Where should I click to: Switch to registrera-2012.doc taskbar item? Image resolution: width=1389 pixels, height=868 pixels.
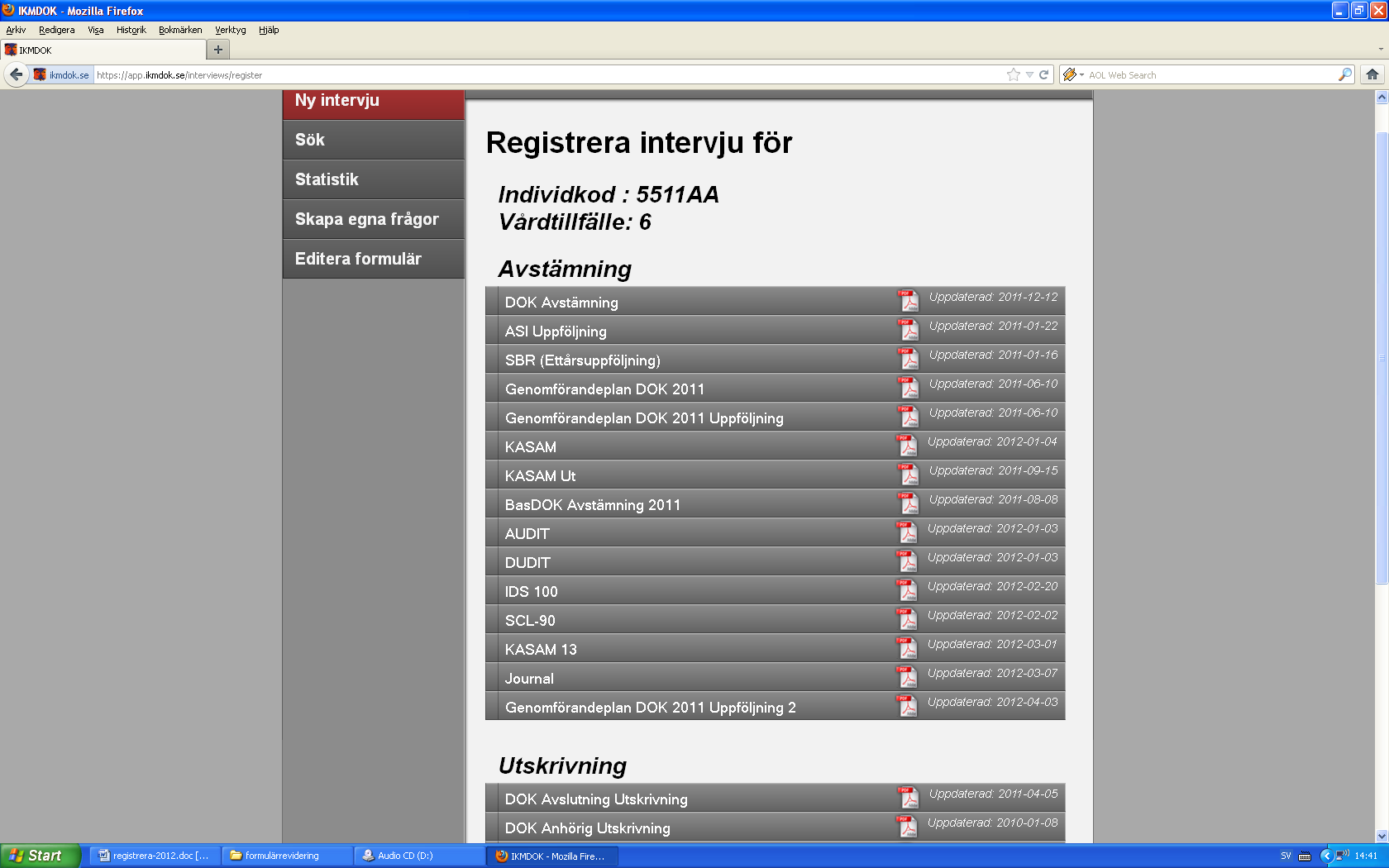154,856
